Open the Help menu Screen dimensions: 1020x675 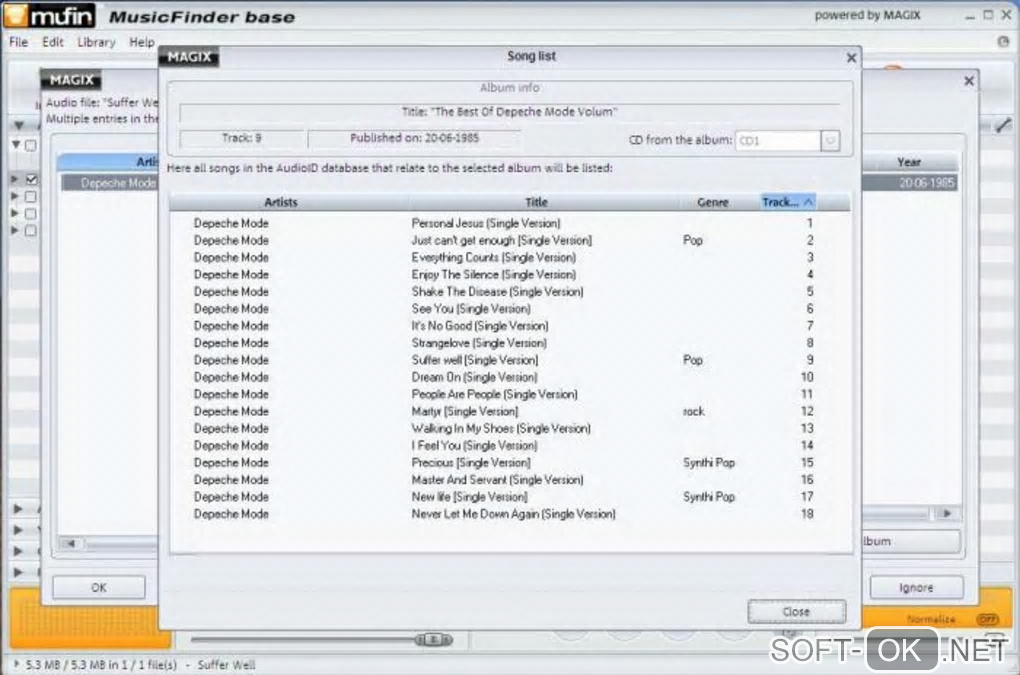pos(142,42)
